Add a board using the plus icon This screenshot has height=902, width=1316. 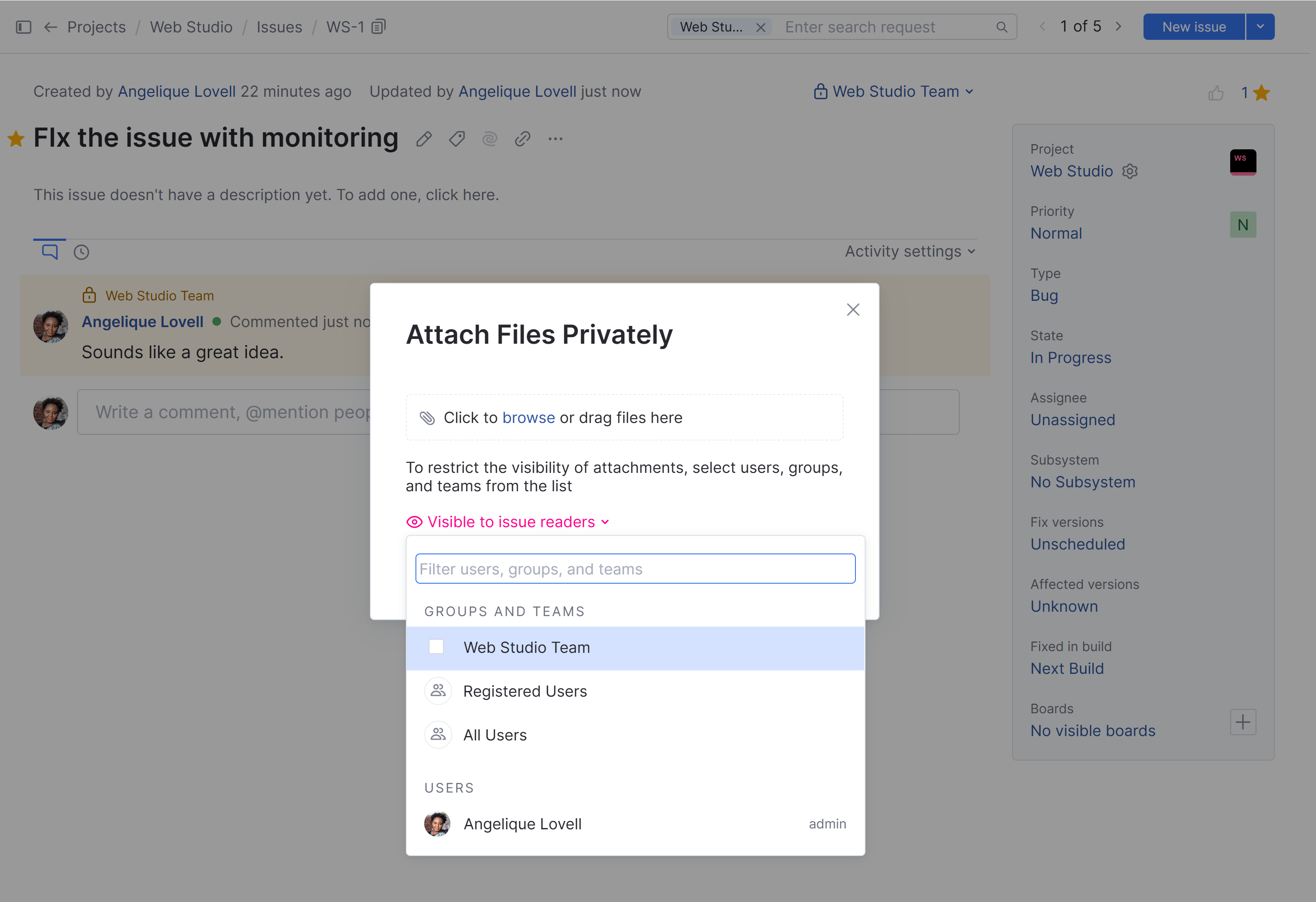tap(1243, 721)
